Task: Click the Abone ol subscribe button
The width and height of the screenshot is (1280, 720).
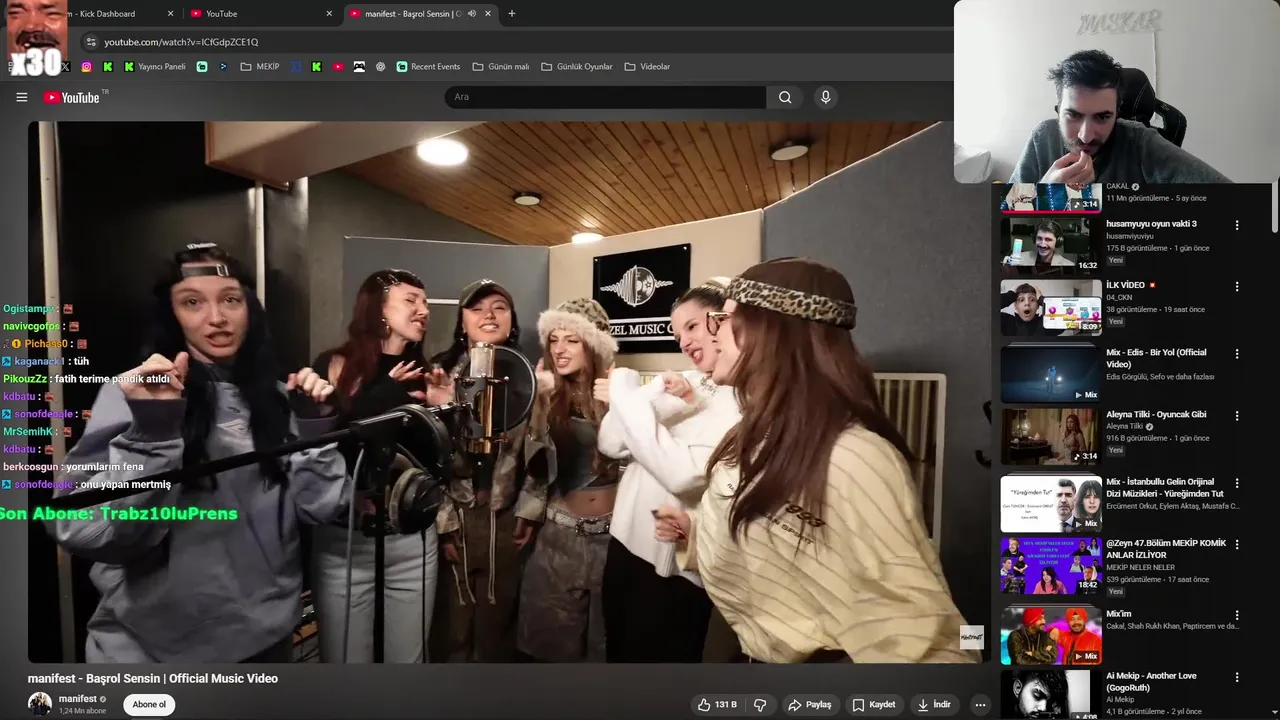Action: pos(149,704)
